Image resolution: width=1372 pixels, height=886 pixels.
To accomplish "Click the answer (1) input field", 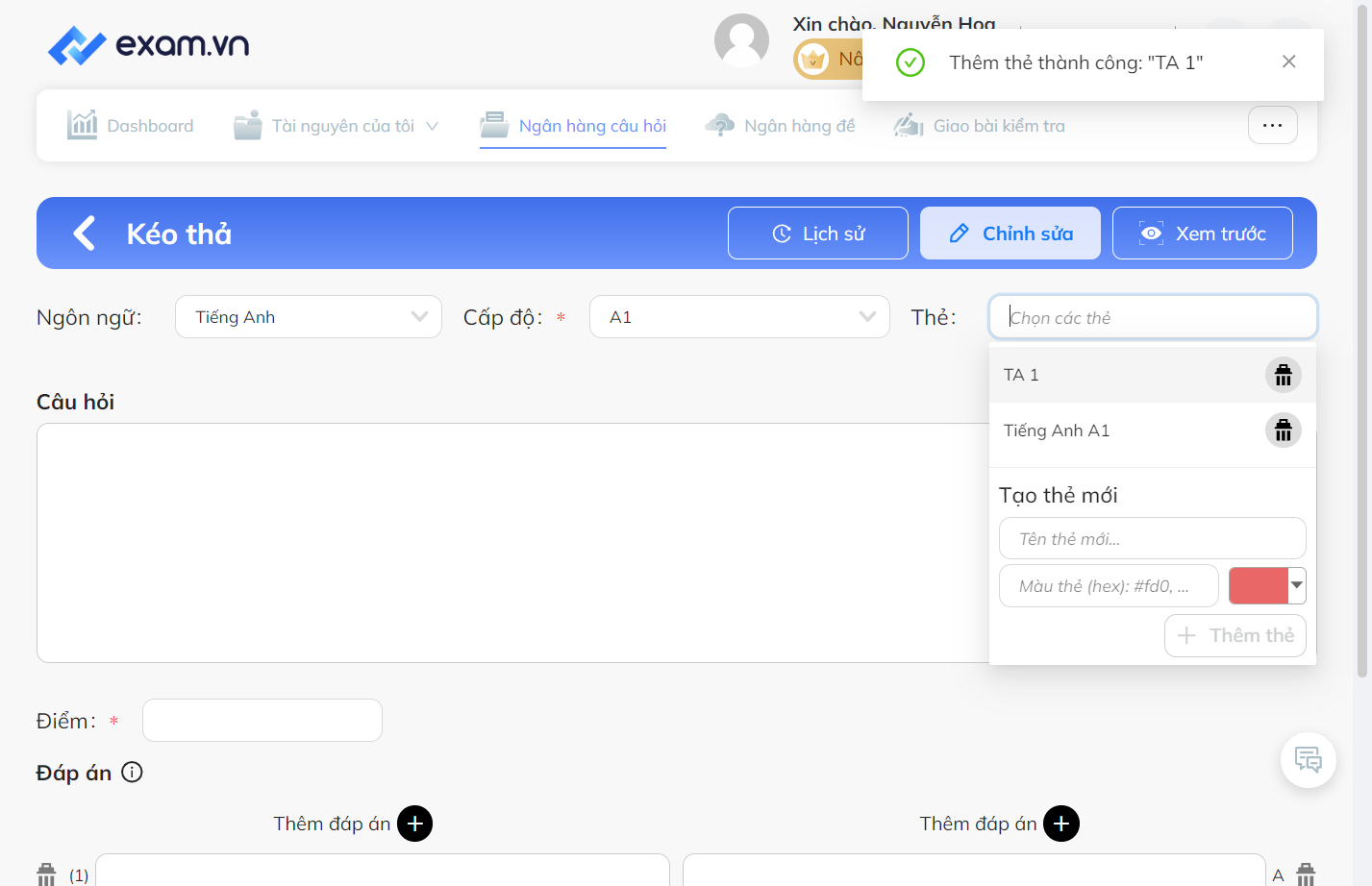I will (x=383, y=871).
